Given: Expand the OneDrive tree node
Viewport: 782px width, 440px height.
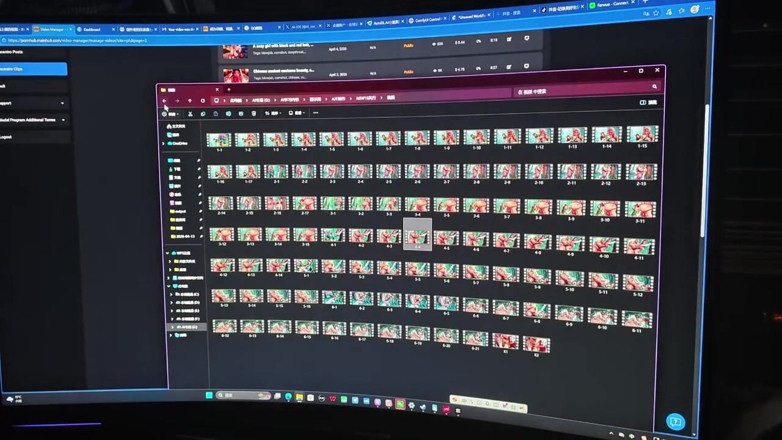Looking at the screenshot, I should tap(164, 144).
